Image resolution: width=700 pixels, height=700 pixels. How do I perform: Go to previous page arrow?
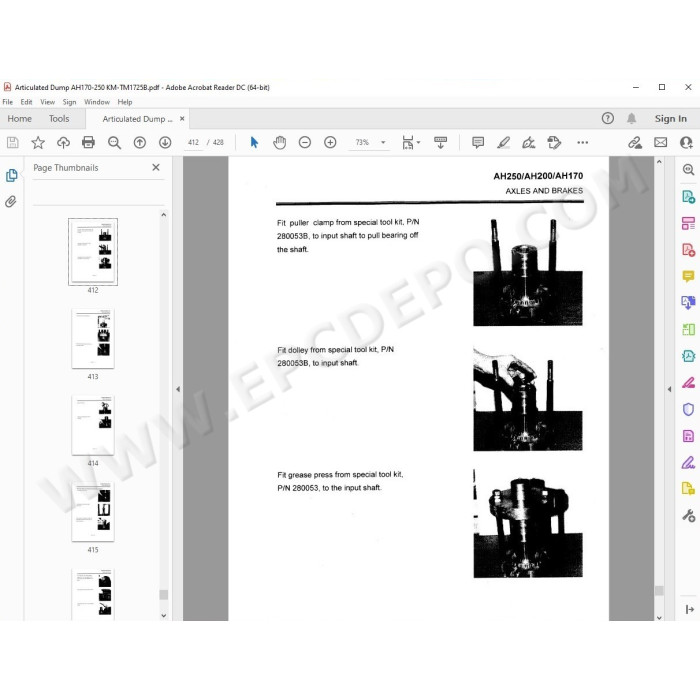[140, 142]
